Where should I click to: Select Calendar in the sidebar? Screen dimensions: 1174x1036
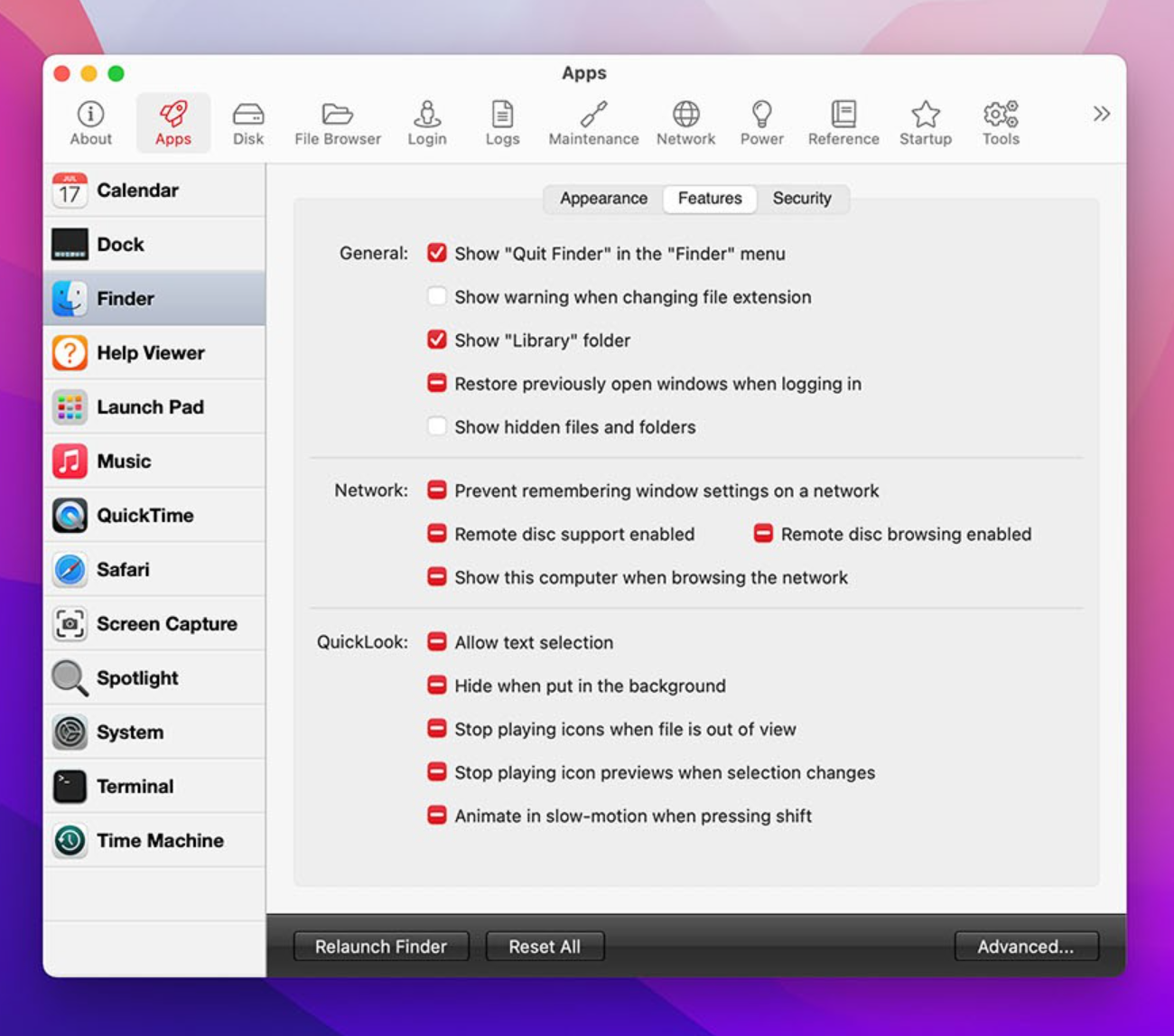(x=154, y=191)
